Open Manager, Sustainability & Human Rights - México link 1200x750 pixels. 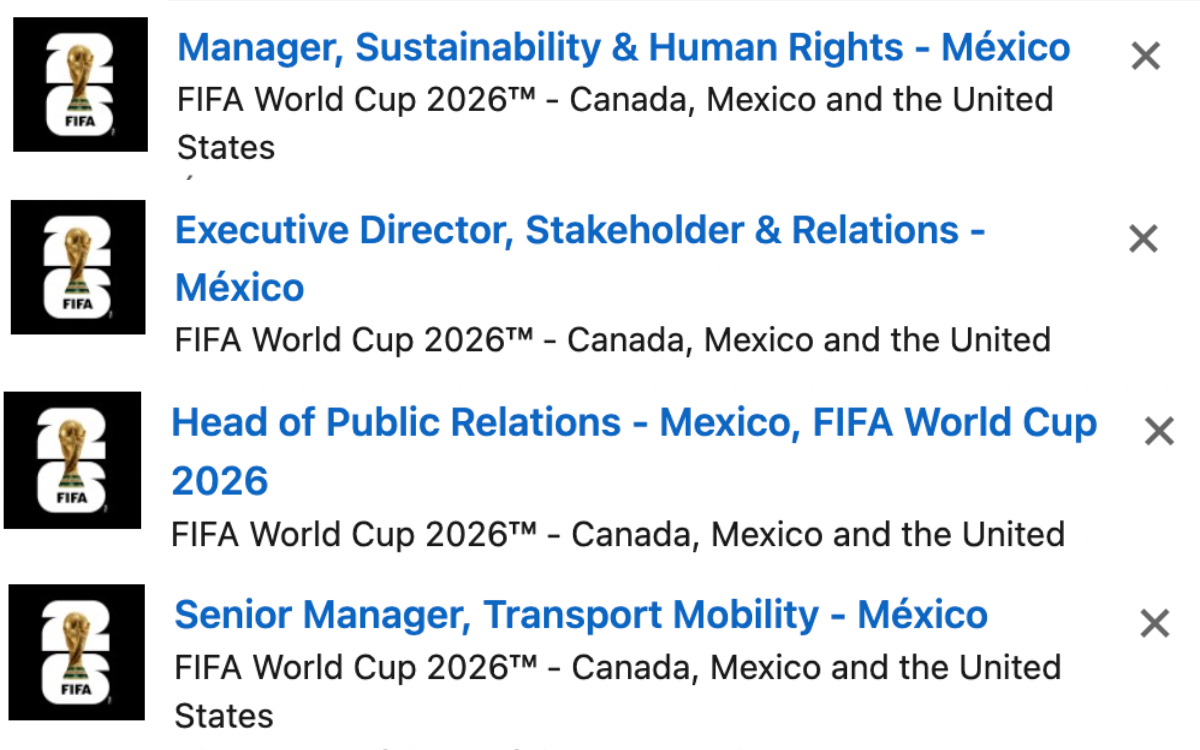click(624, 47)
